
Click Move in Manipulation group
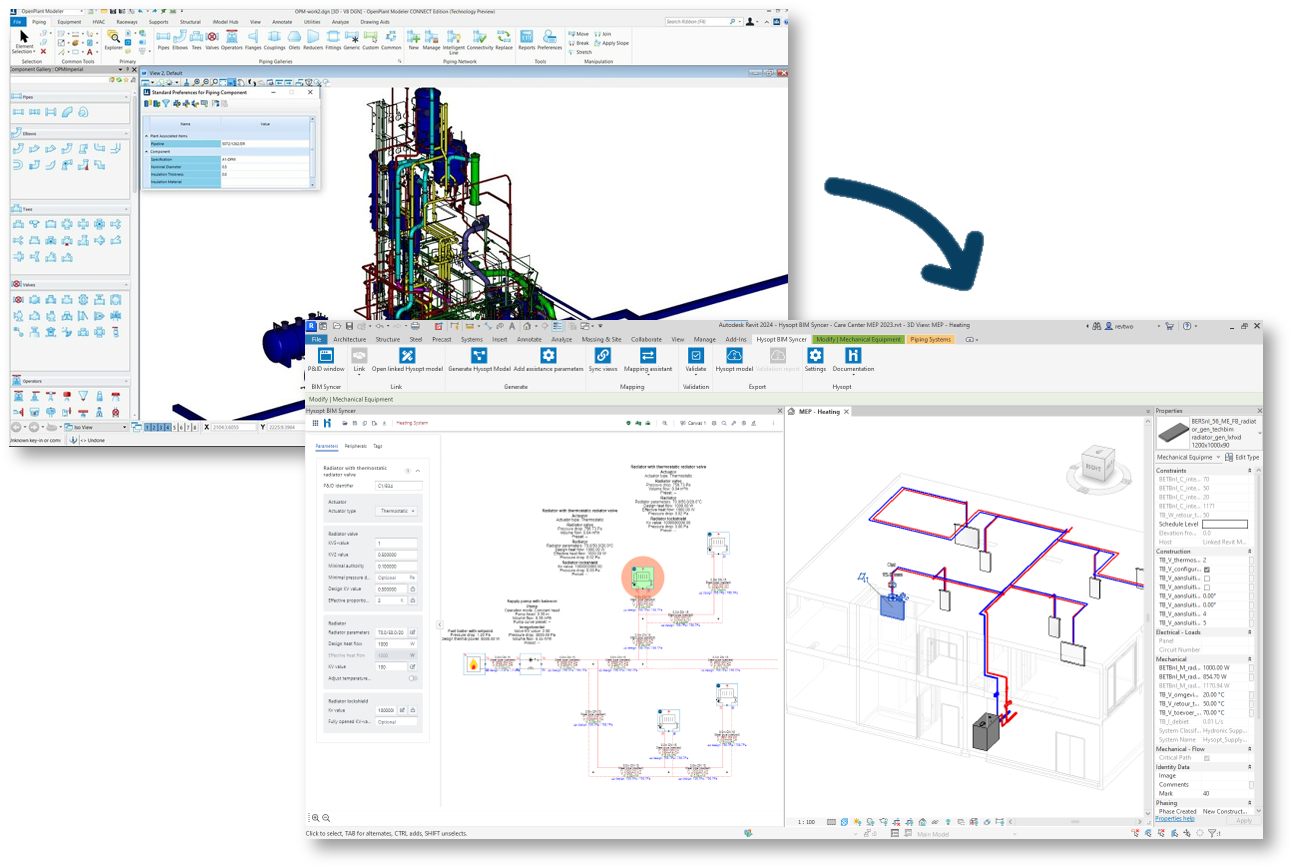tap(579, 34)
